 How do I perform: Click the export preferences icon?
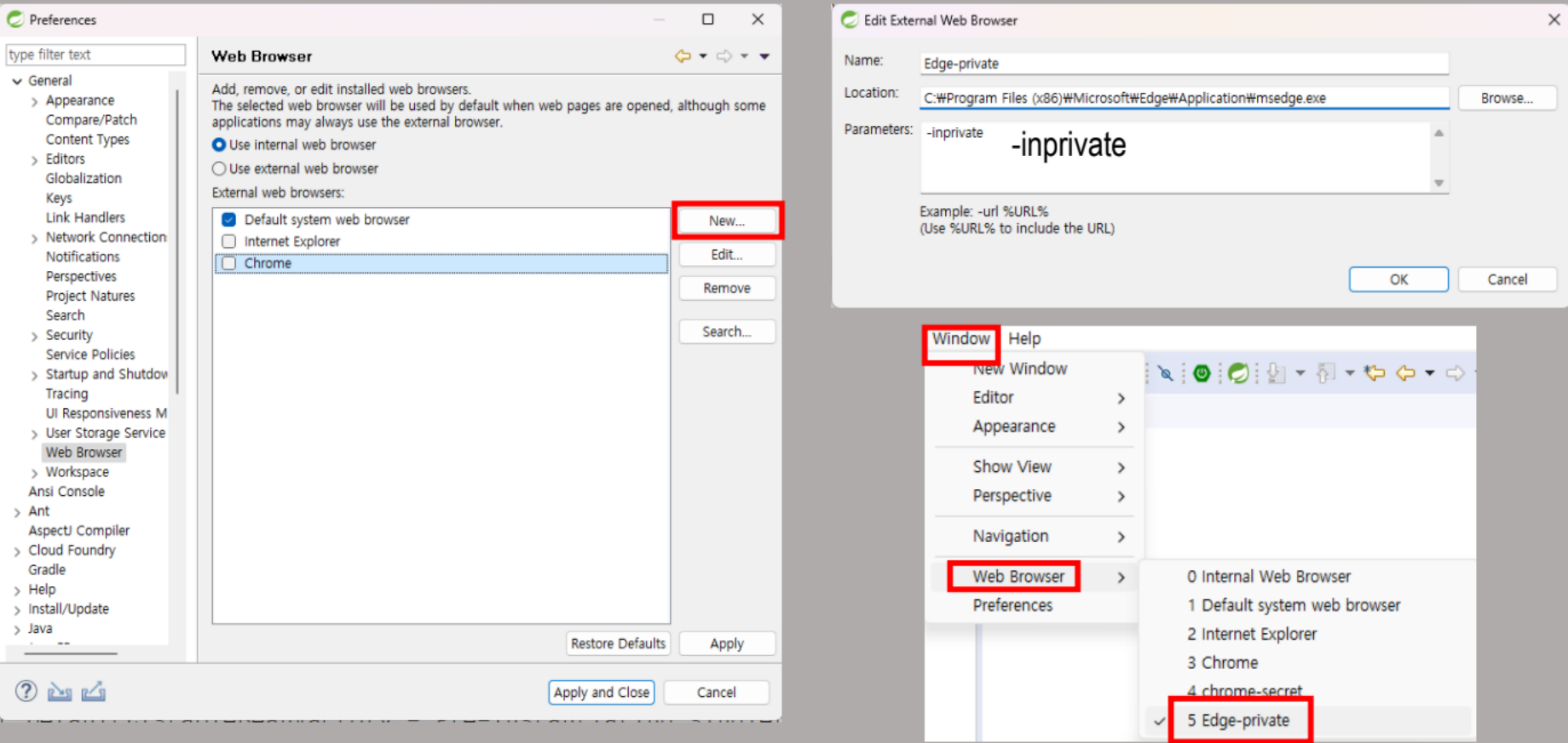click(x=94, y=691)
